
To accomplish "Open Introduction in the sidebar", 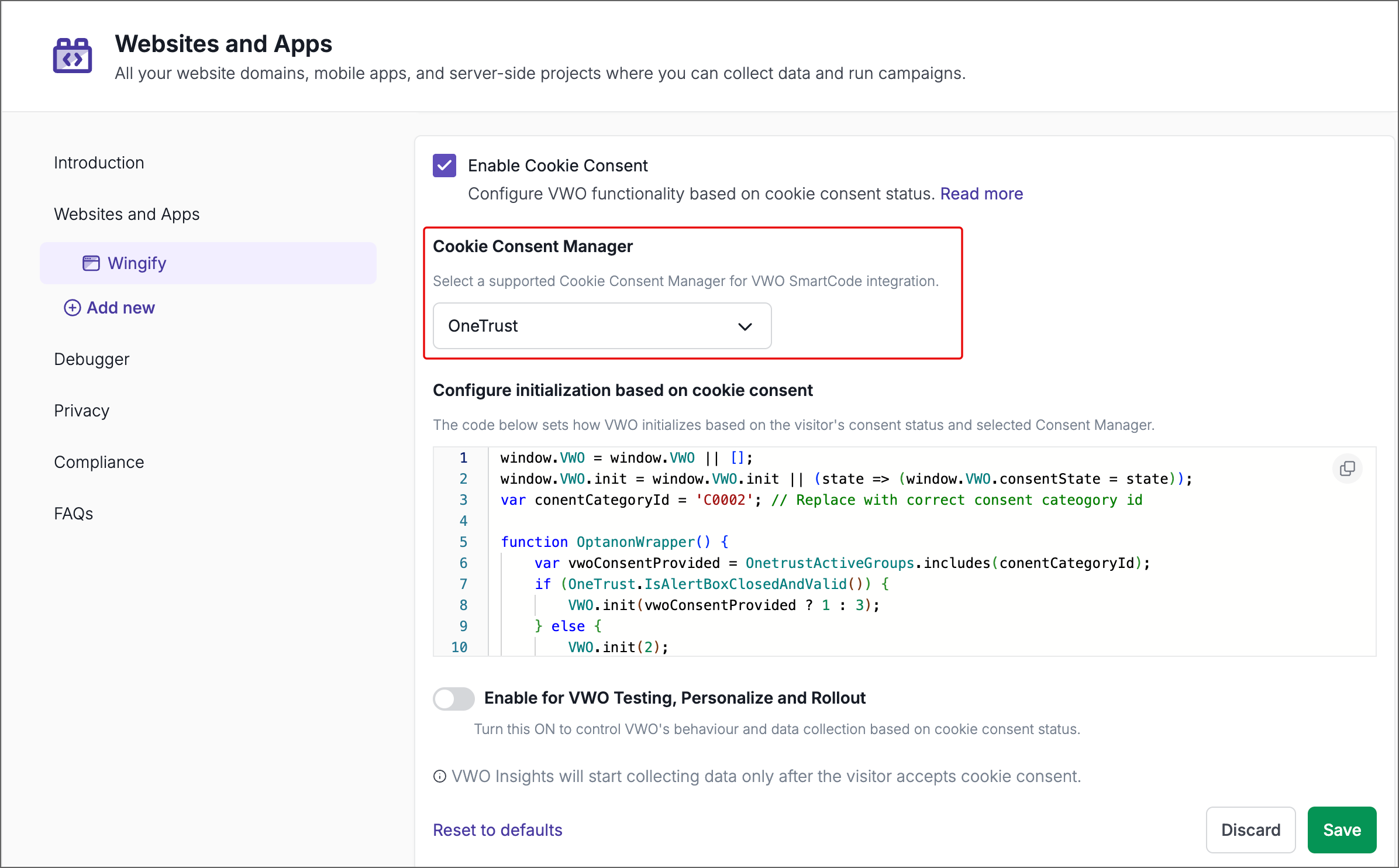I will [99, 163].
